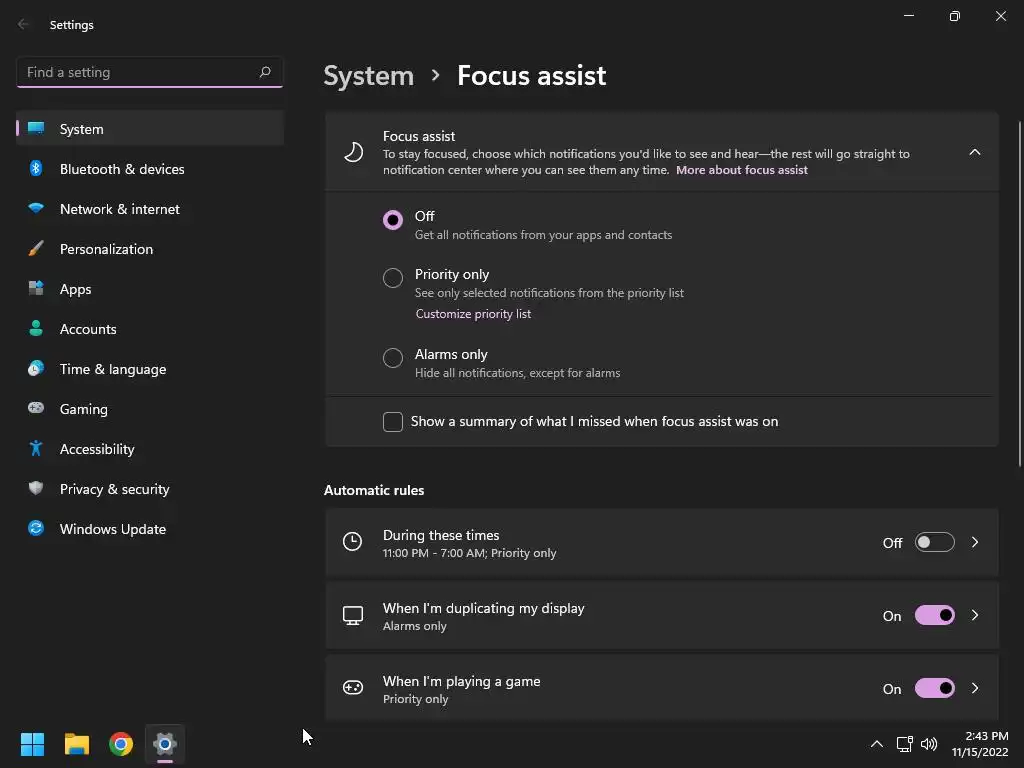Select the Alarms only radio button
Image resolution: width=1024 pixels, height=768 pixels.
coord(393,358)
